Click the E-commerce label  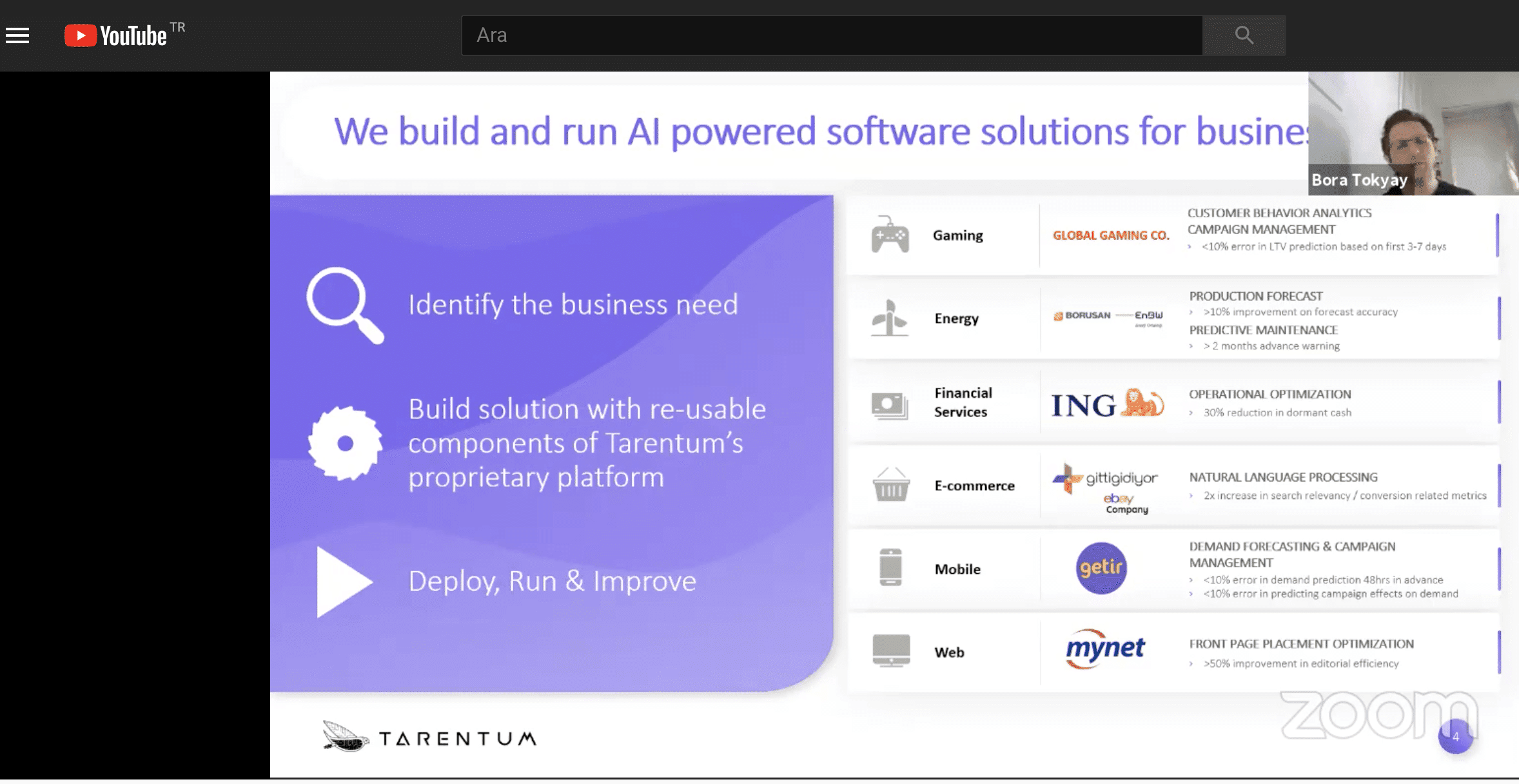[974, 485]
